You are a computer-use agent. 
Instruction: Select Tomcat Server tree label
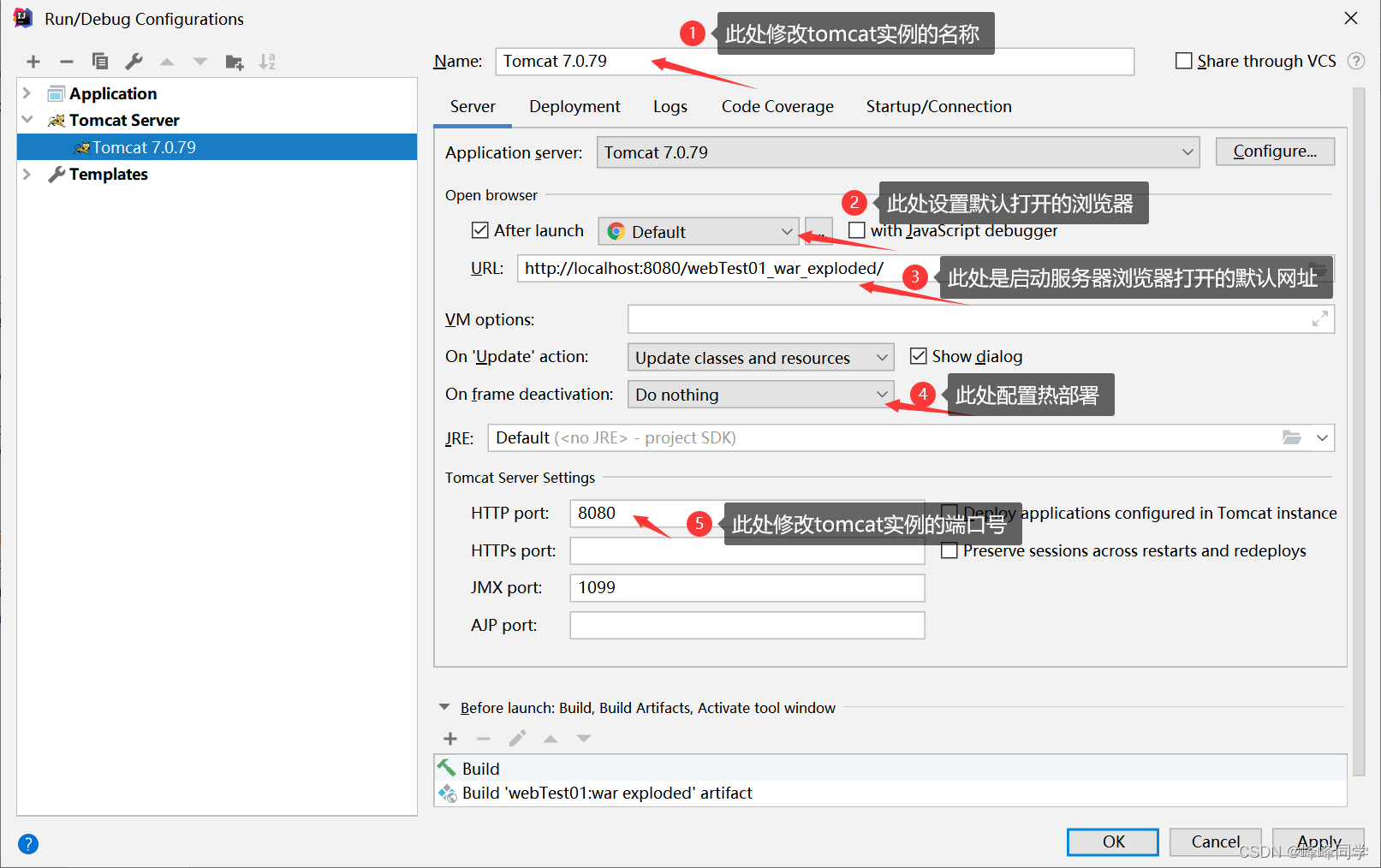pos(124,120)
